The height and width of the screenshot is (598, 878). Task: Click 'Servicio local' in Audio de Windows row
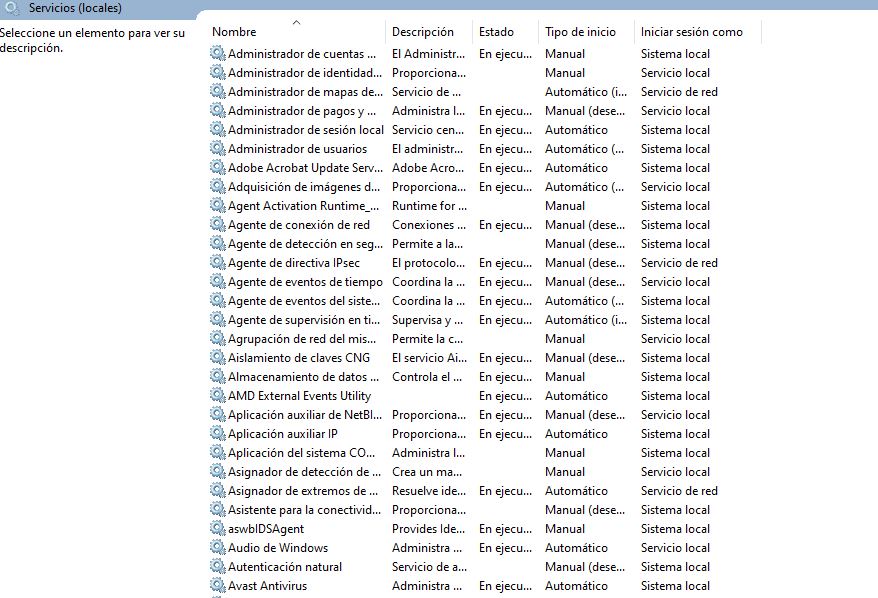pos(675,548)
